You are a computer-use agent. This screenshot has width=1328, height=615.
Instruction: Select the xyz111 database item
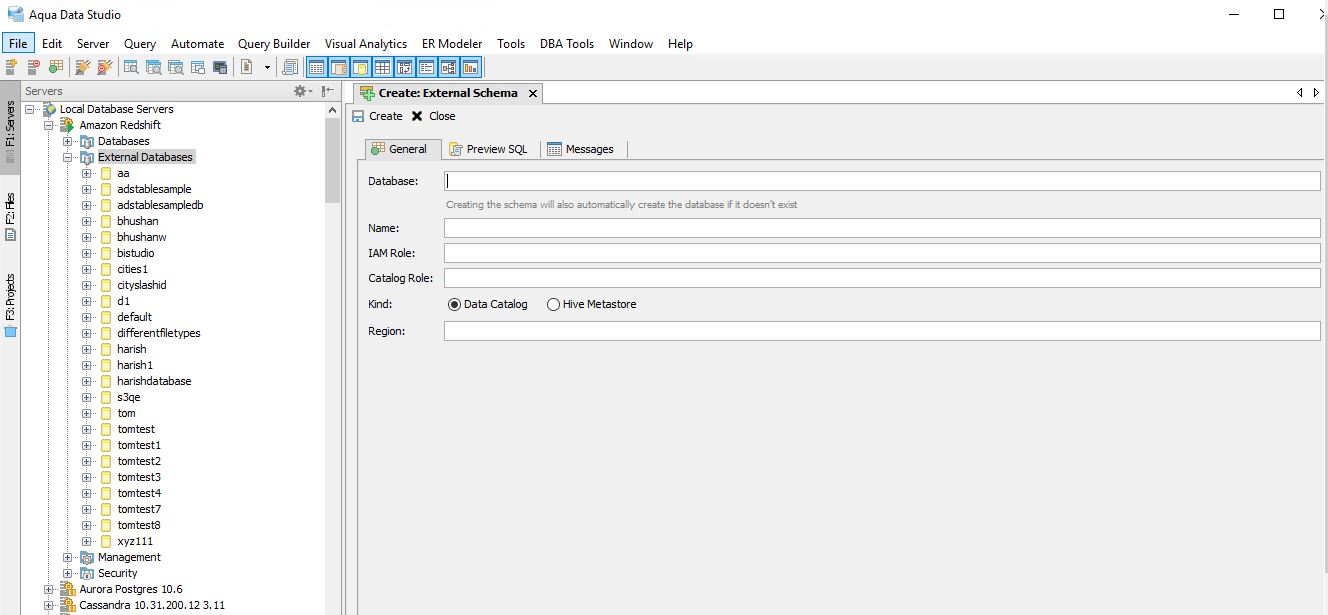135,541
